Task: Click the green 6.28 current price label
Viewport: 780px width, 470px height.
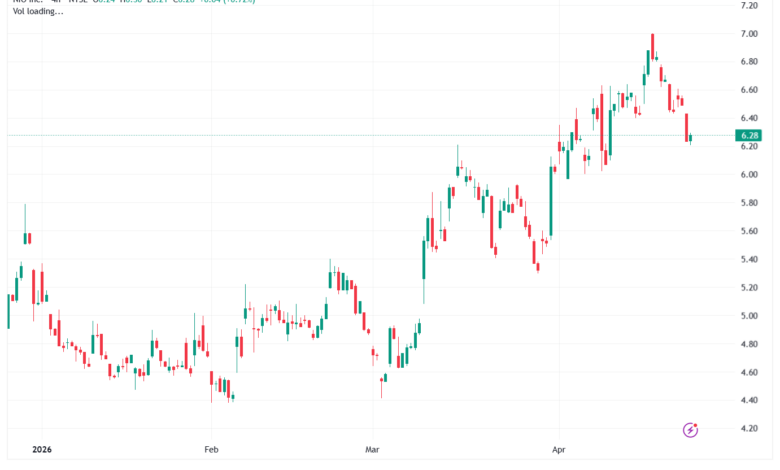Action: (749, 135)
